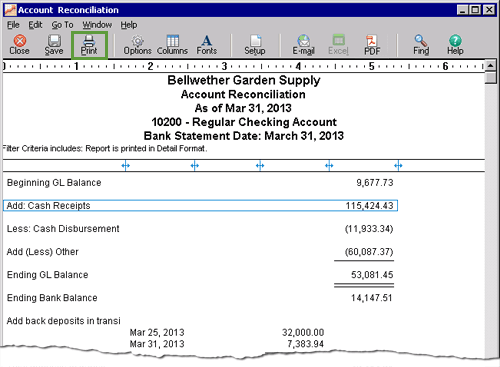Click the 32,000.00 deposit amount
This screenshot has width=500, height=367.
tap(303, 332)
